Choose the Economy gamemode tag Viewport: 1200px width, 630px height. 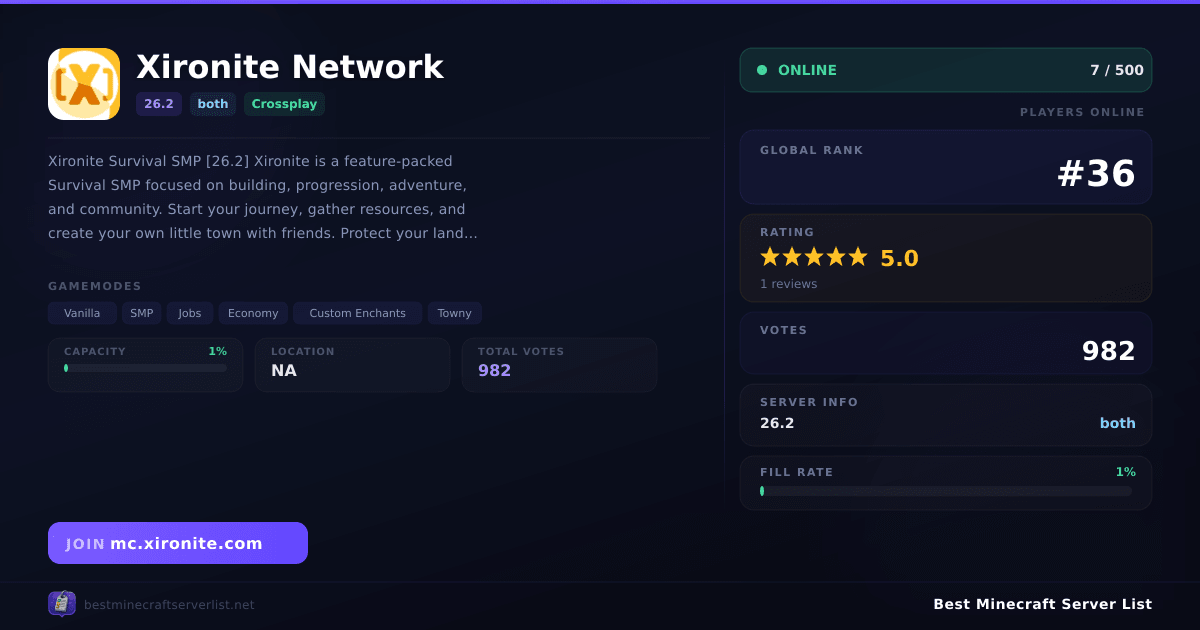(253, 313)
